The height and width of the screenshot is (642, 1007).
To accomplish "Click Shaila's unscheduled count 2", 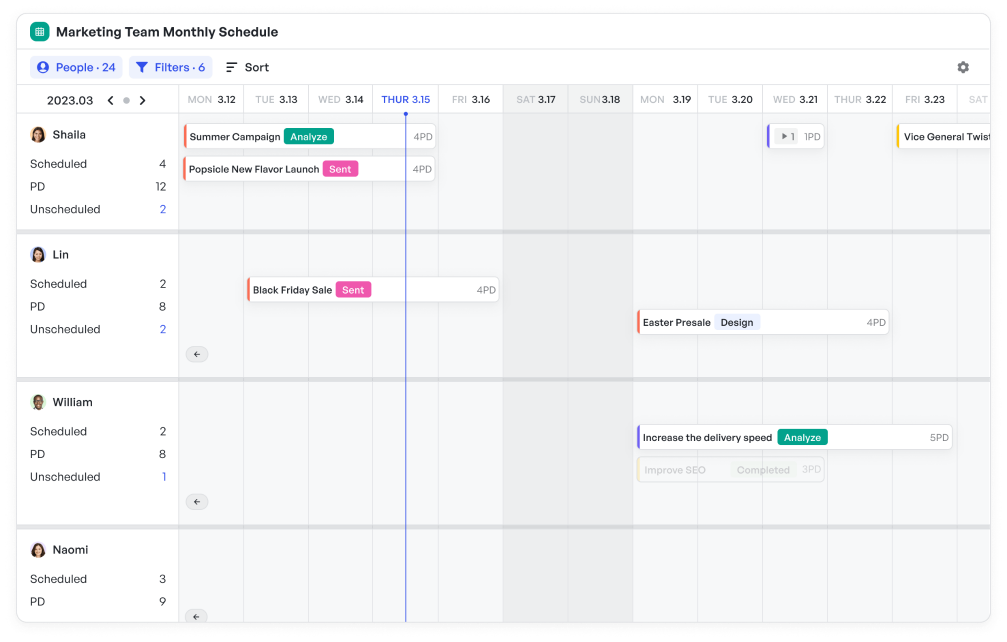I will [162, 210].
